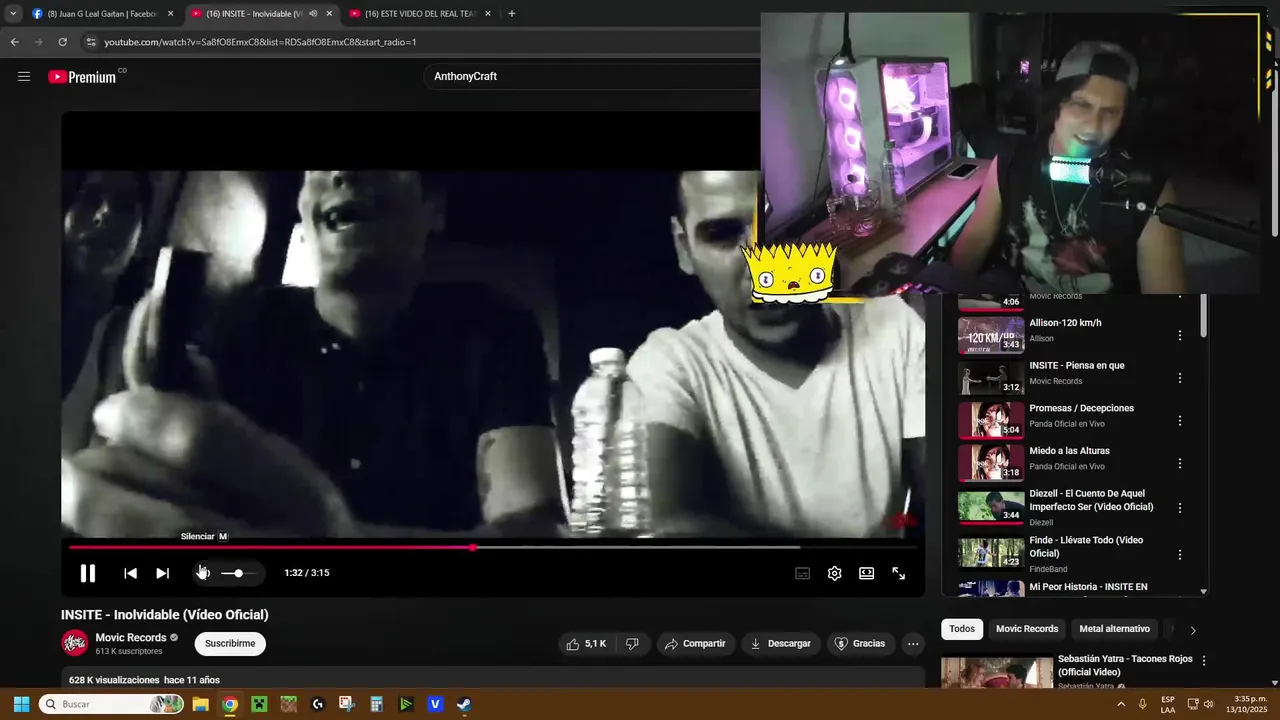Open Minecraft creeper icon in taskbar
1280x720 pixels.
tap(259, 704)
